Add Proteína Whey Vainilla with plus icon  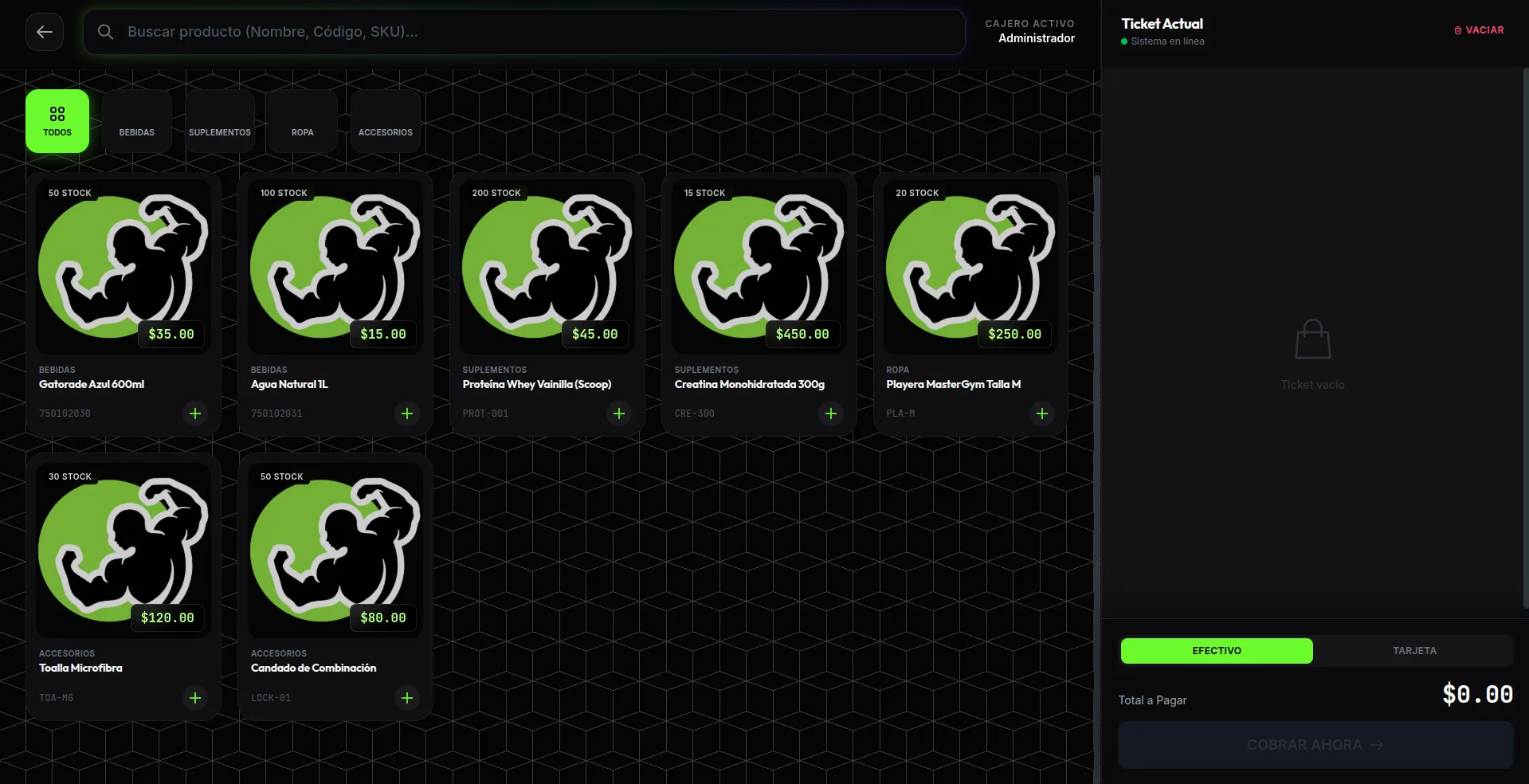point(619,414)
